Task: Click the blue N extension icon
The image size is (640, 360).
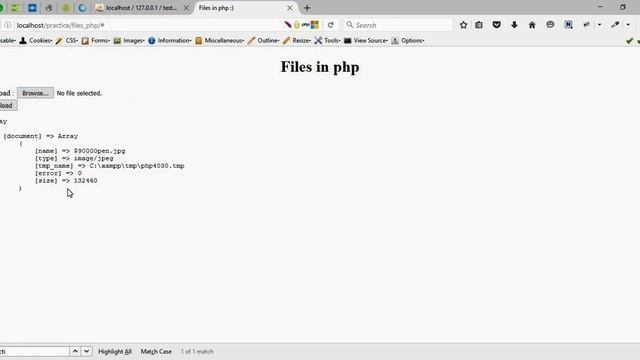Action: click(x=568, y=25)
